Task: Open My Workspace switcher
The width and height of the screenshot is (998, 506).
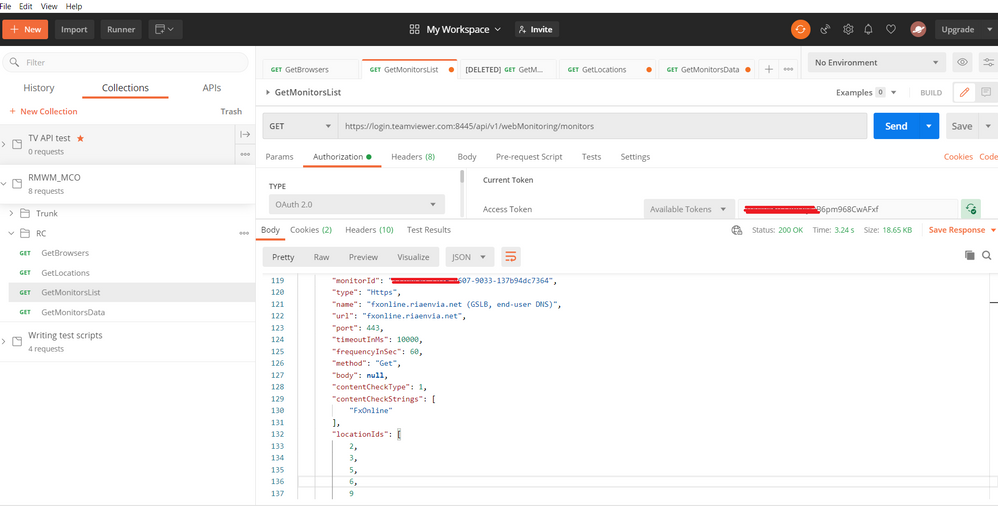Action: (456, 29)
